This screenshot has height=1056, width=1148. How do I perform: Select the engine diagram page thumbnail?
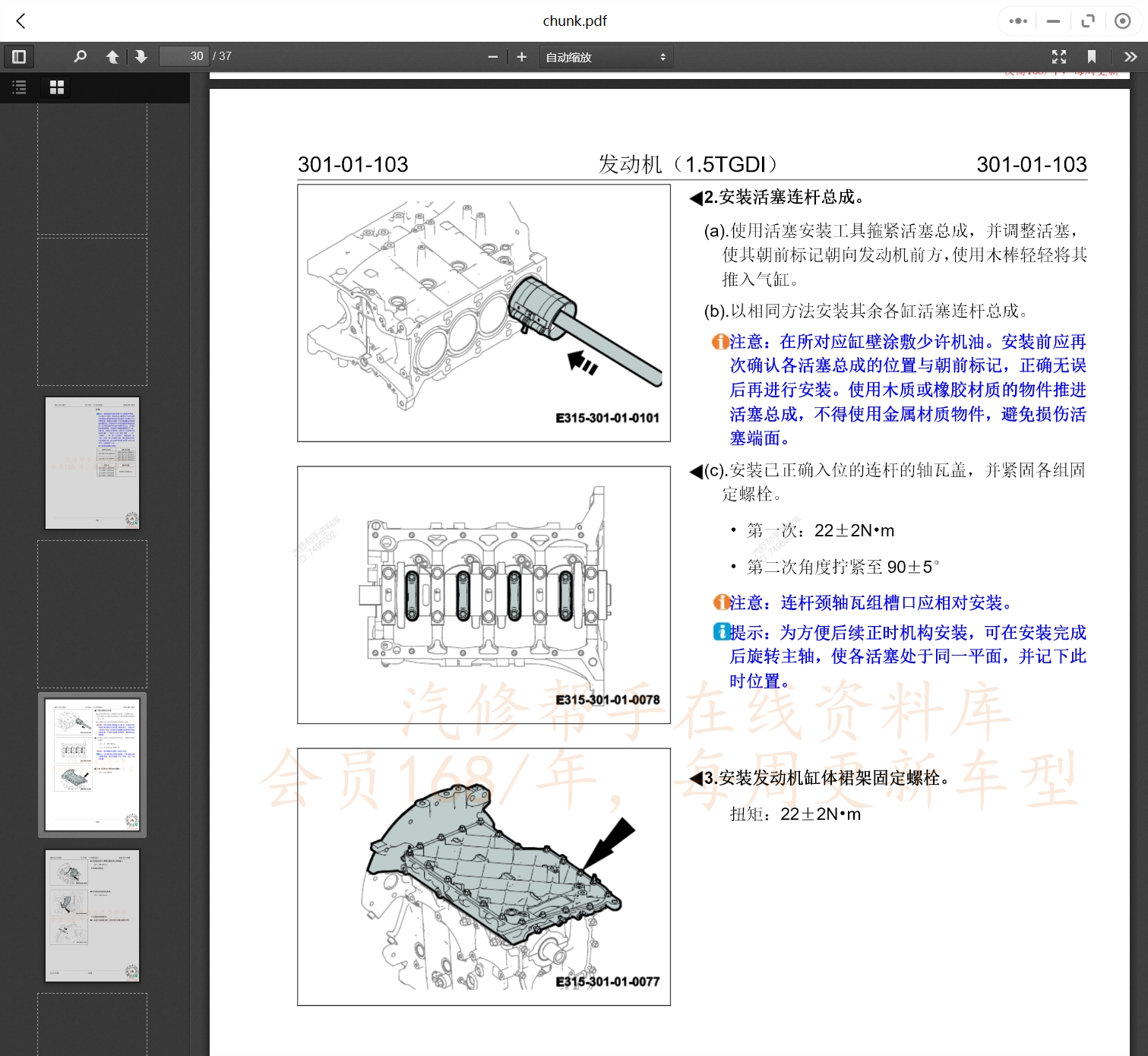click(92, 764)
